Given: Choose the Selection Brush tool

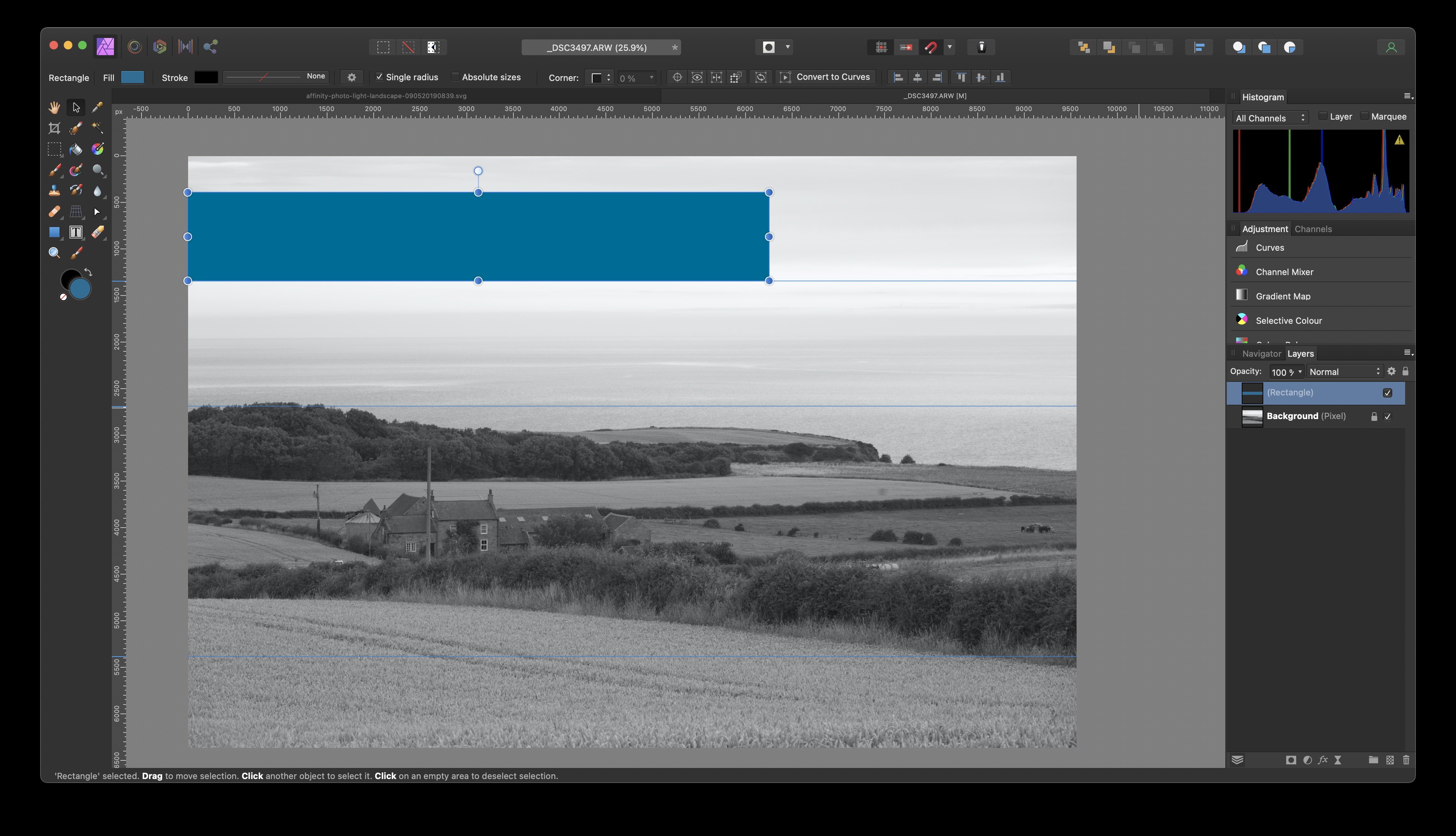Looking at the screenshot, I should (76, 128).
